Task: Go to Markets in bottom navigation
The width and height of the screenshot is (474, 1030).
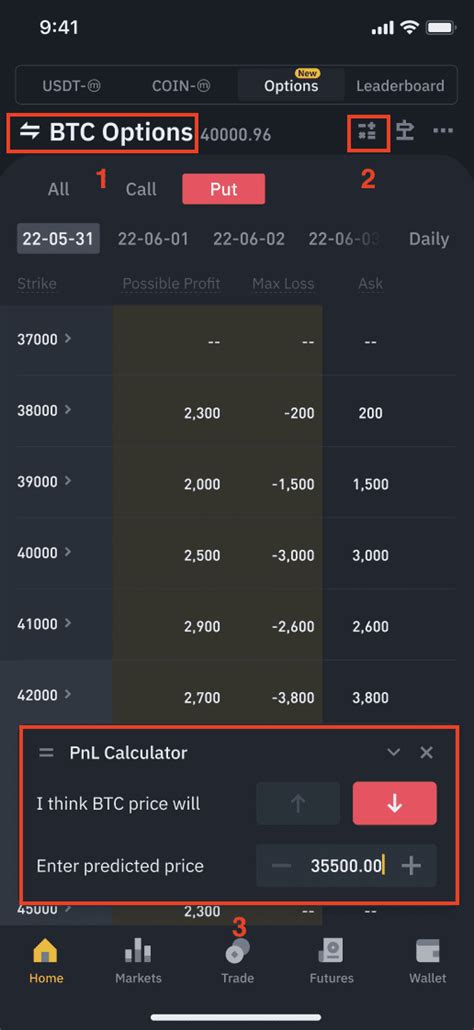Action: click(138, 960)
